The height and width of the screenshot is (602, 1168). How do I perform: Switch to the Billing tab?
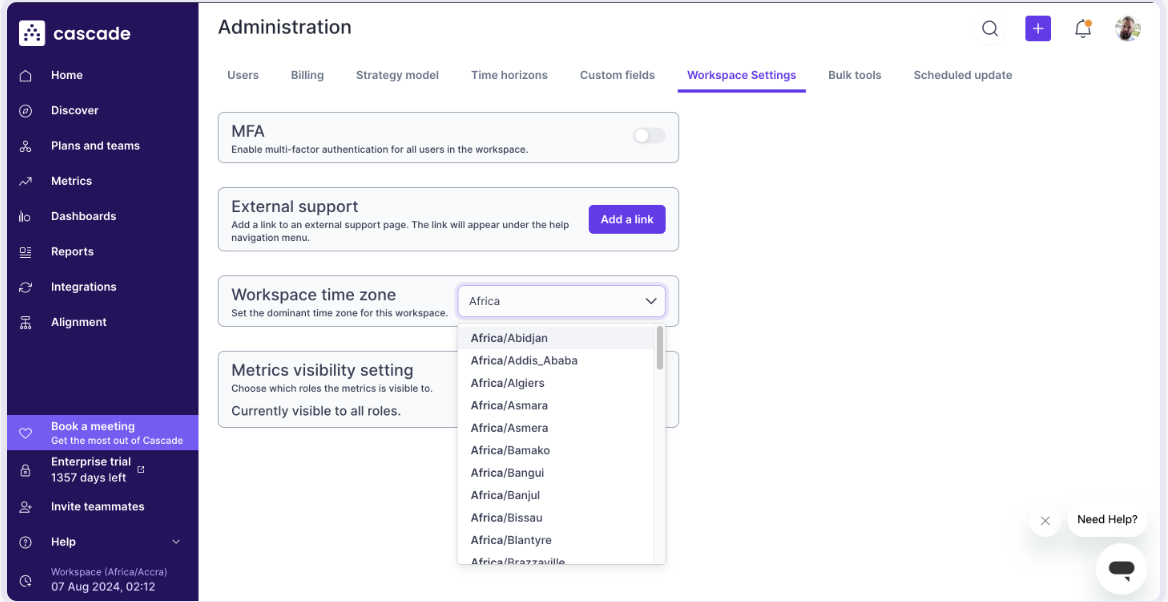307,75
